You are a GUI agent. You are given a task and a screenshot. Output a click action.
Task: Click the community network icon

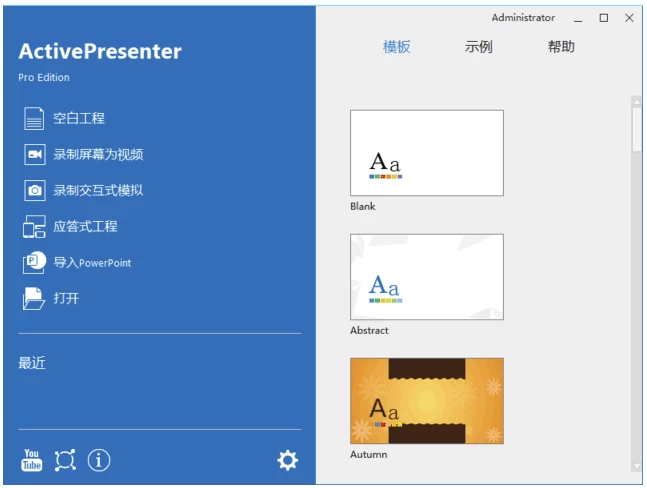click(65, 460)
